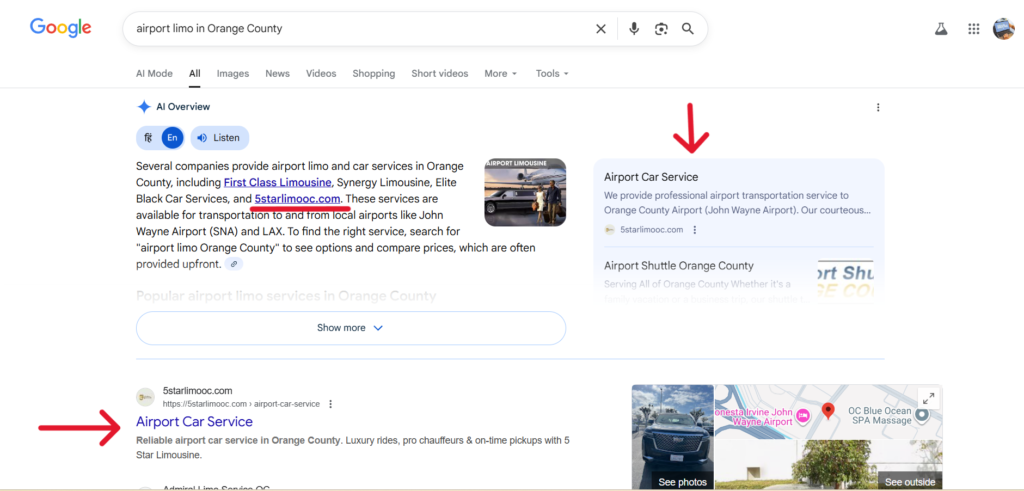The height and width of the screenshot is (491, 1024).
Task: Switch to Shopping tab
Action: click(374, 74)
